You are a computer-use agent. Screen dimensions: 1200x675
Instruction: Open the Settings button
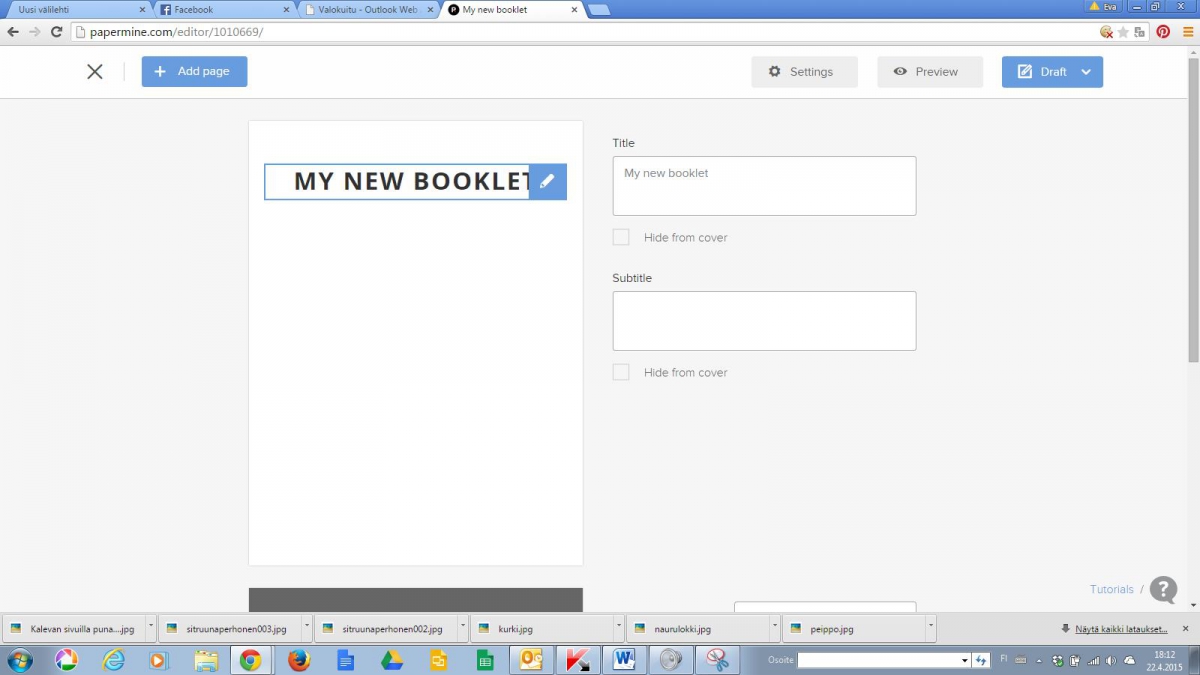coord(804,72)
